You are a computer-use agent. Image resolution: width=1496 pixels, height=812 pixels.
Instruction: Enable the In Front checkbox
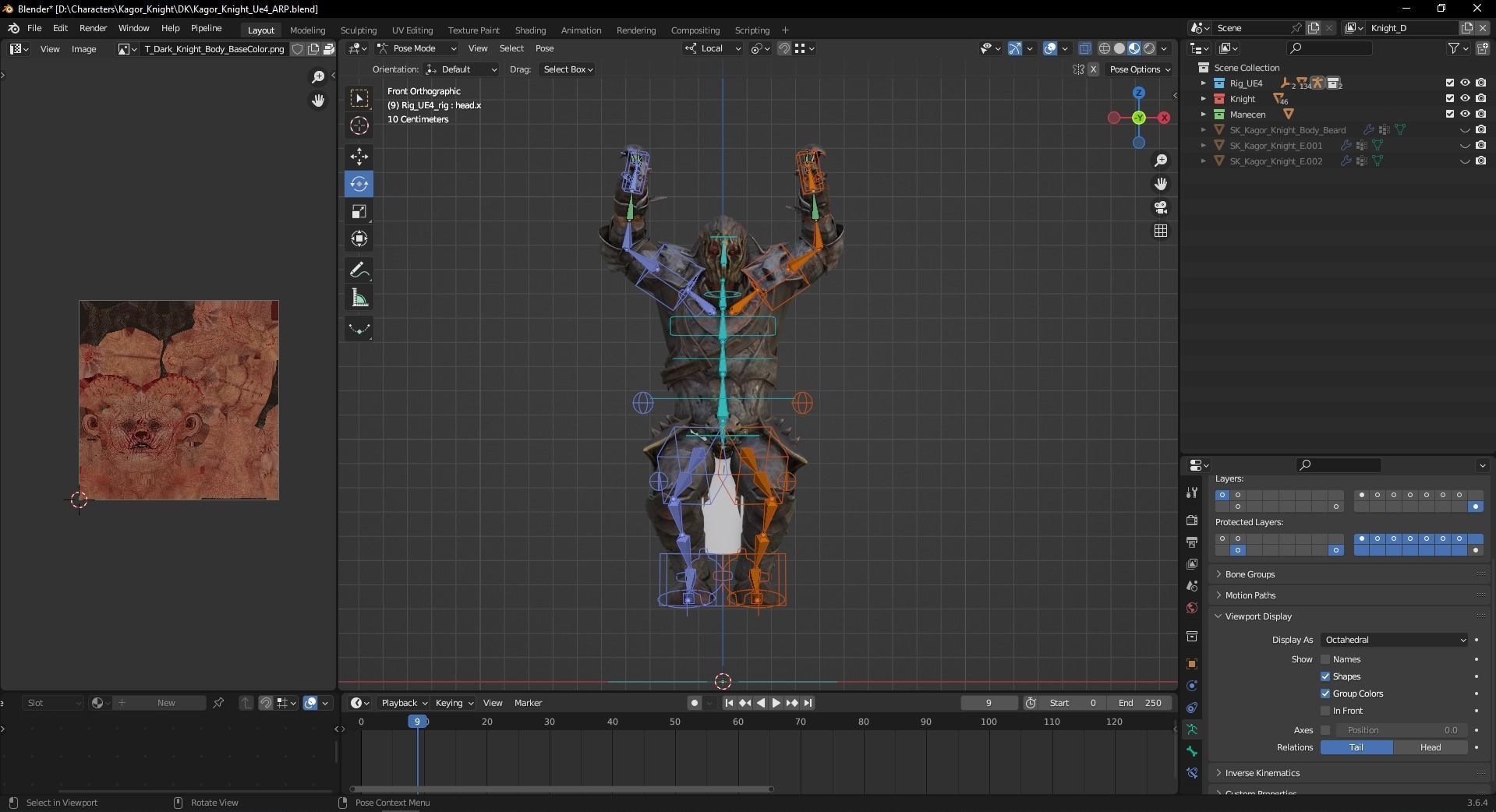tap(1325, 711)
